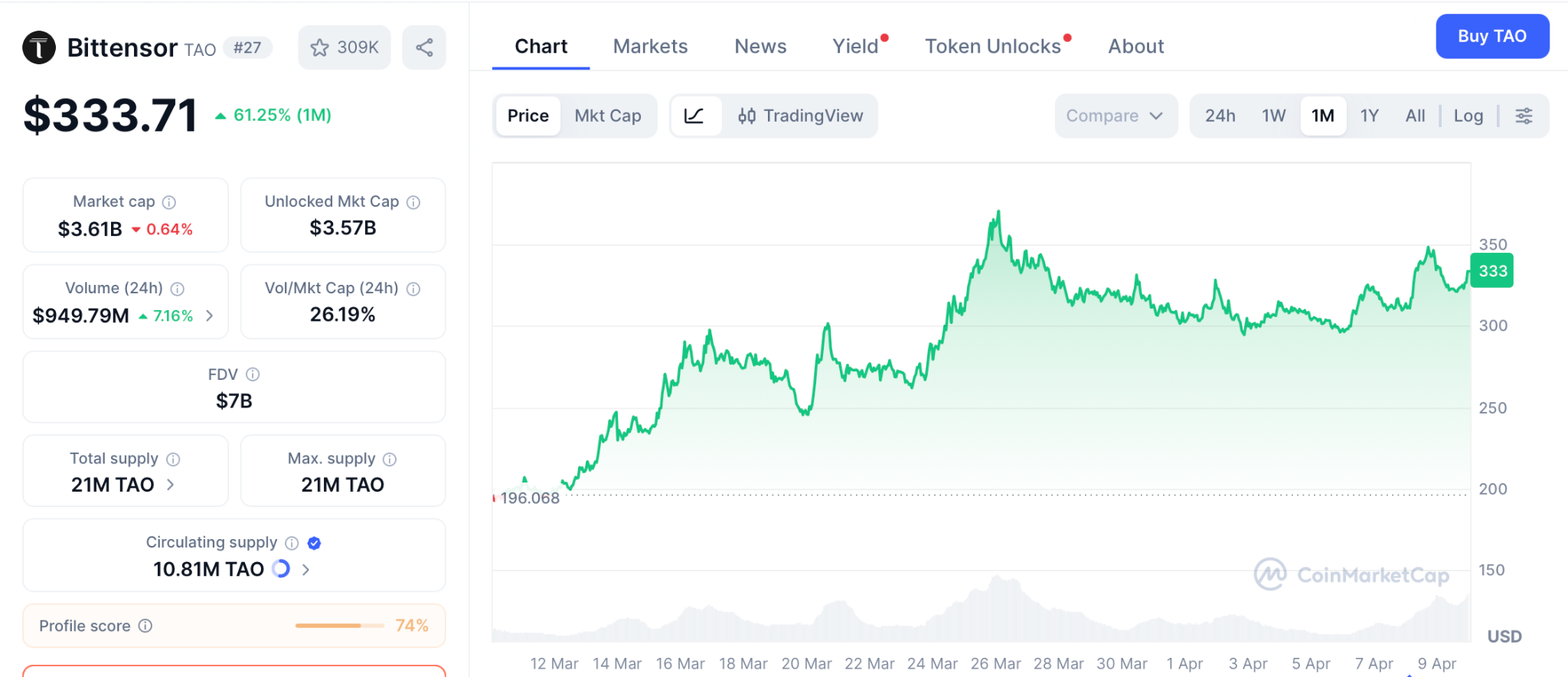Select the 1Y time range

coord(1369,116)
